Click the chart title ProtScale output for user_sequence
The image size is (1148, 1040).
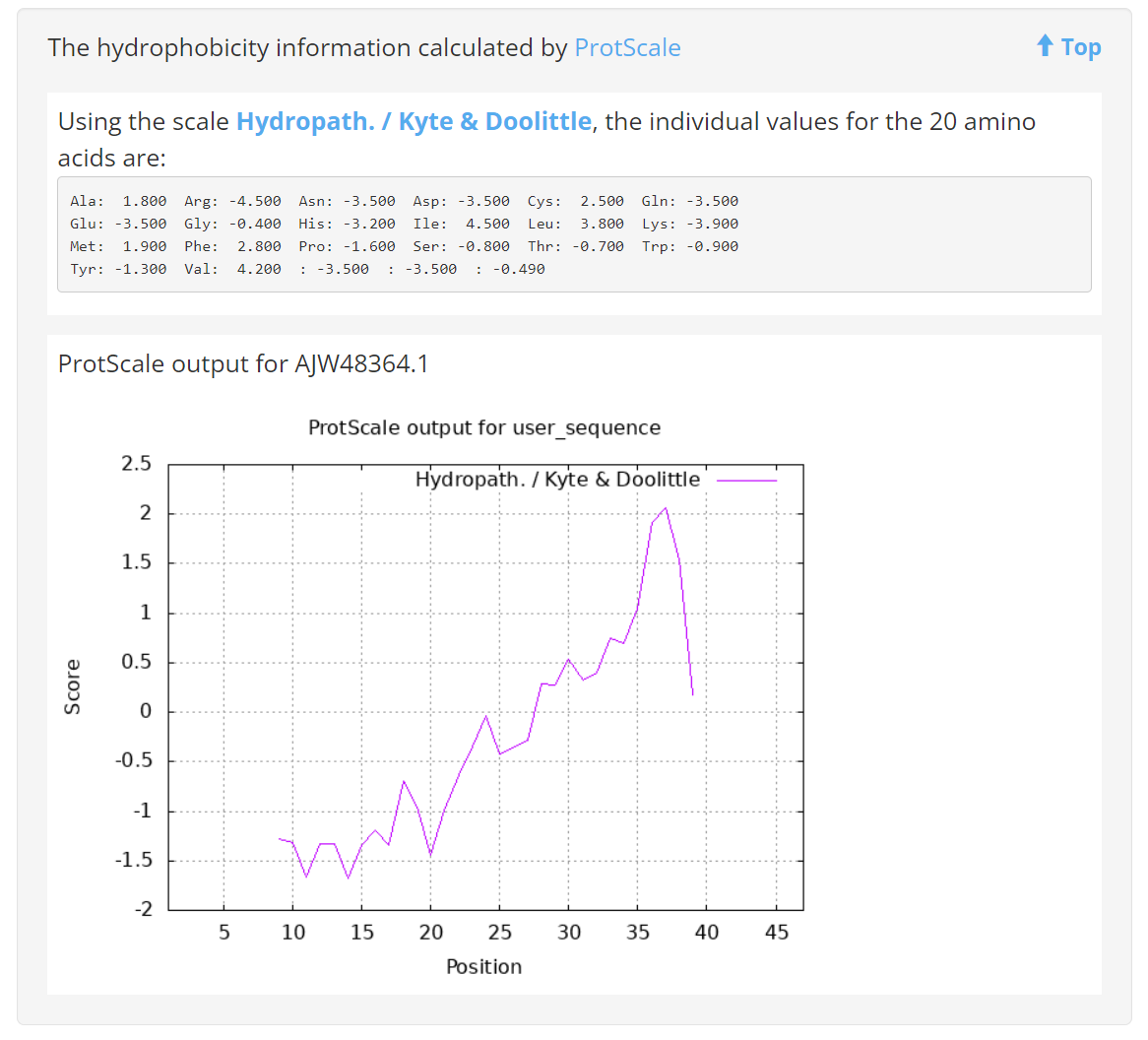coord(484,427)
